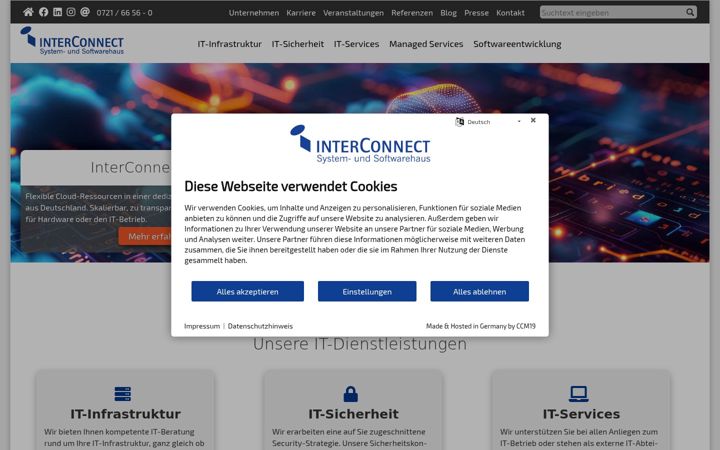Viewport: 720px width, 450px height.
Task: Click the Mehr erfahren orange button
Action: click(146, 236)
